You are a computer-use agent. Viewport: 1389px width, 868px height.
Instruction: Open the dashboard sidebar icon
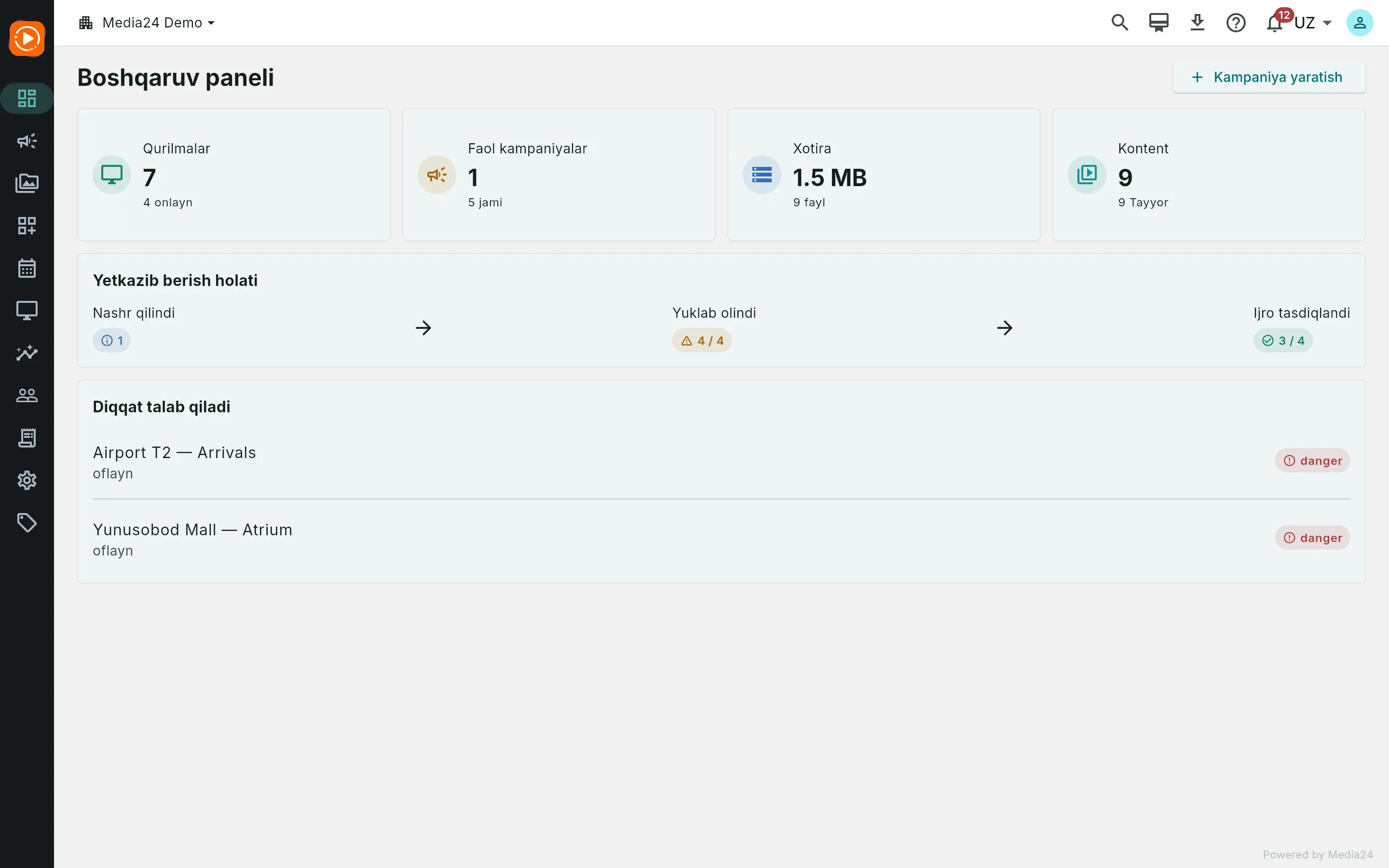point(27,98)
